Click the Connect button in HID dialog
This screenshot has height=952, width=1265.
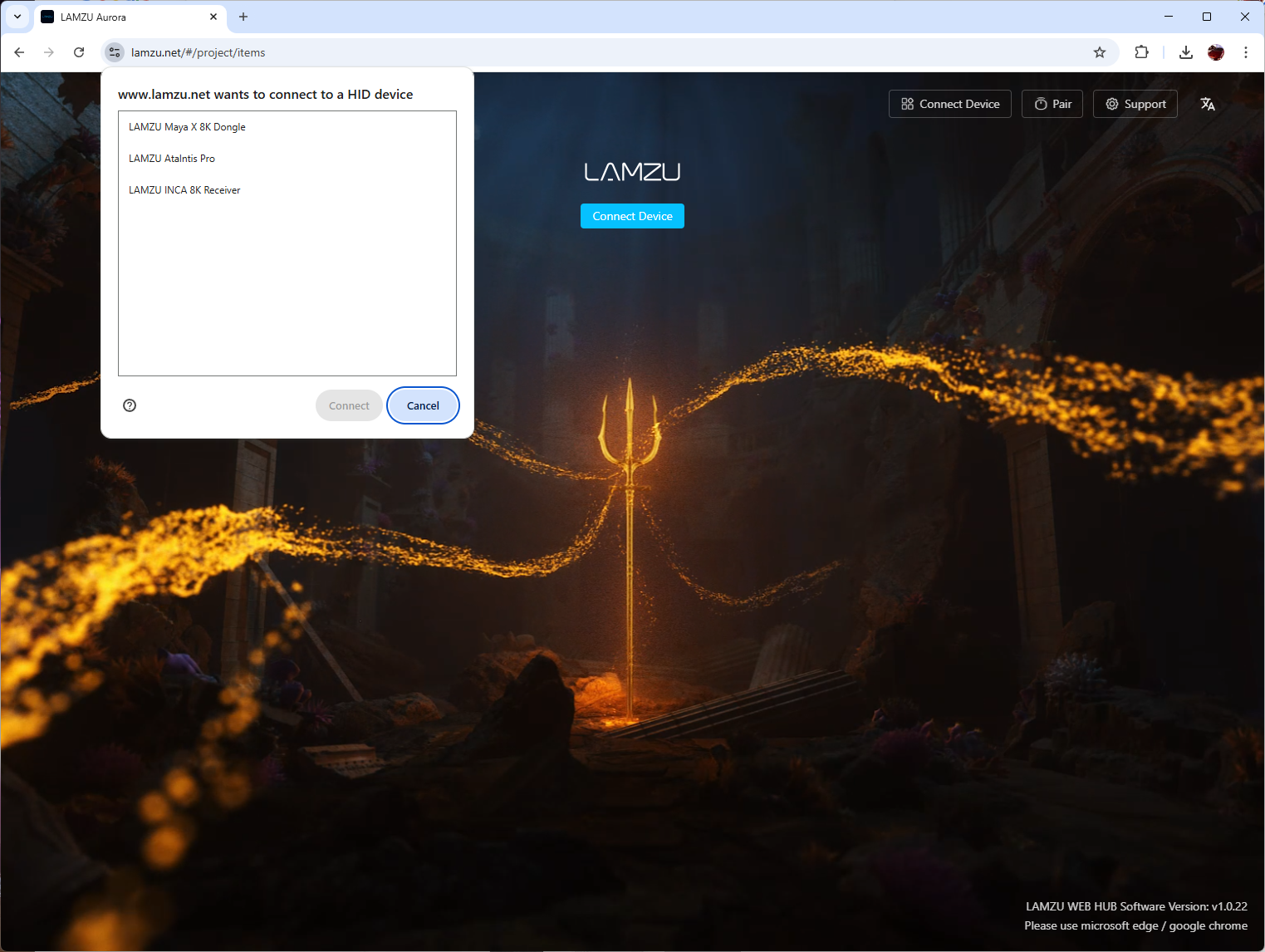349,405
